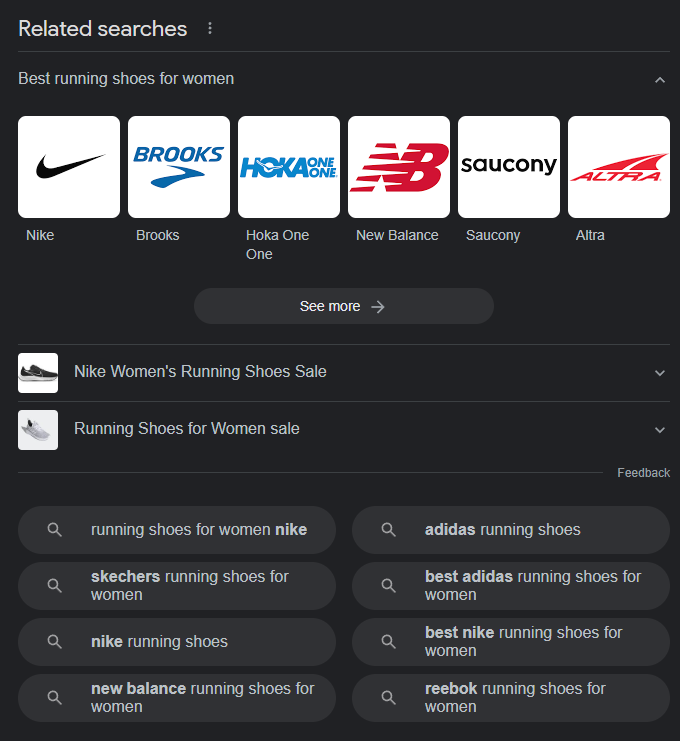This screenshot has height=741, width=680.
Task: Click magnifier icon beside best nike suggestion
Action: (388, 642)
